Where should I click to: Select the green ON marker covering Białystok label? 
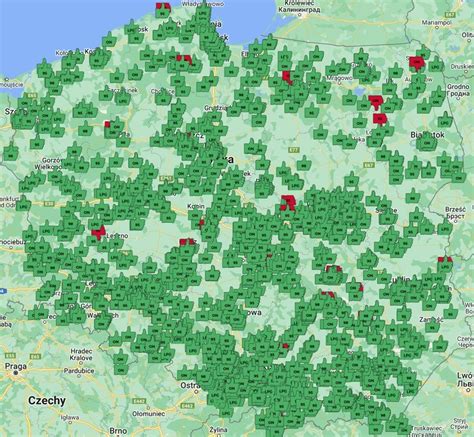coord(427,142)
